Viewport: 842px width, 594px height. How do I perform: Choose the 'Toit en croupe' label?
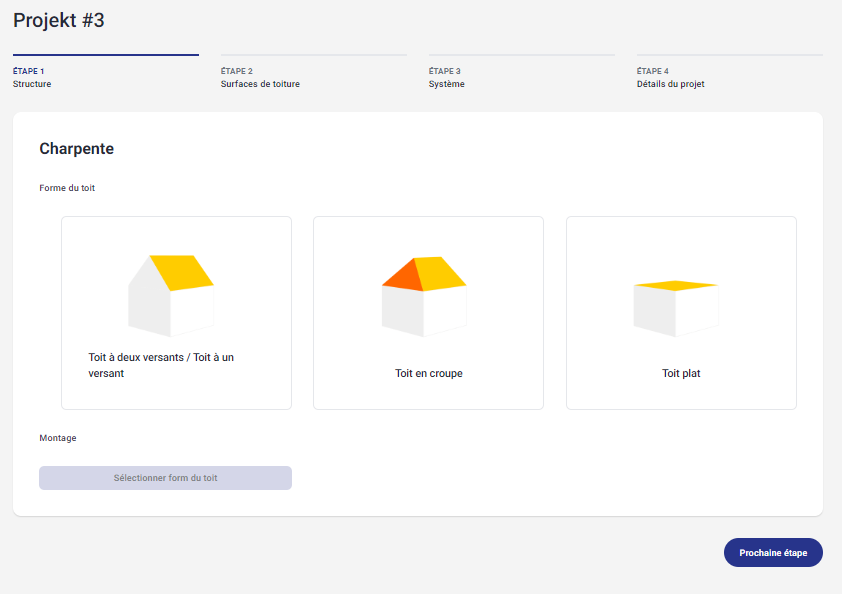(x=429, y=373)
